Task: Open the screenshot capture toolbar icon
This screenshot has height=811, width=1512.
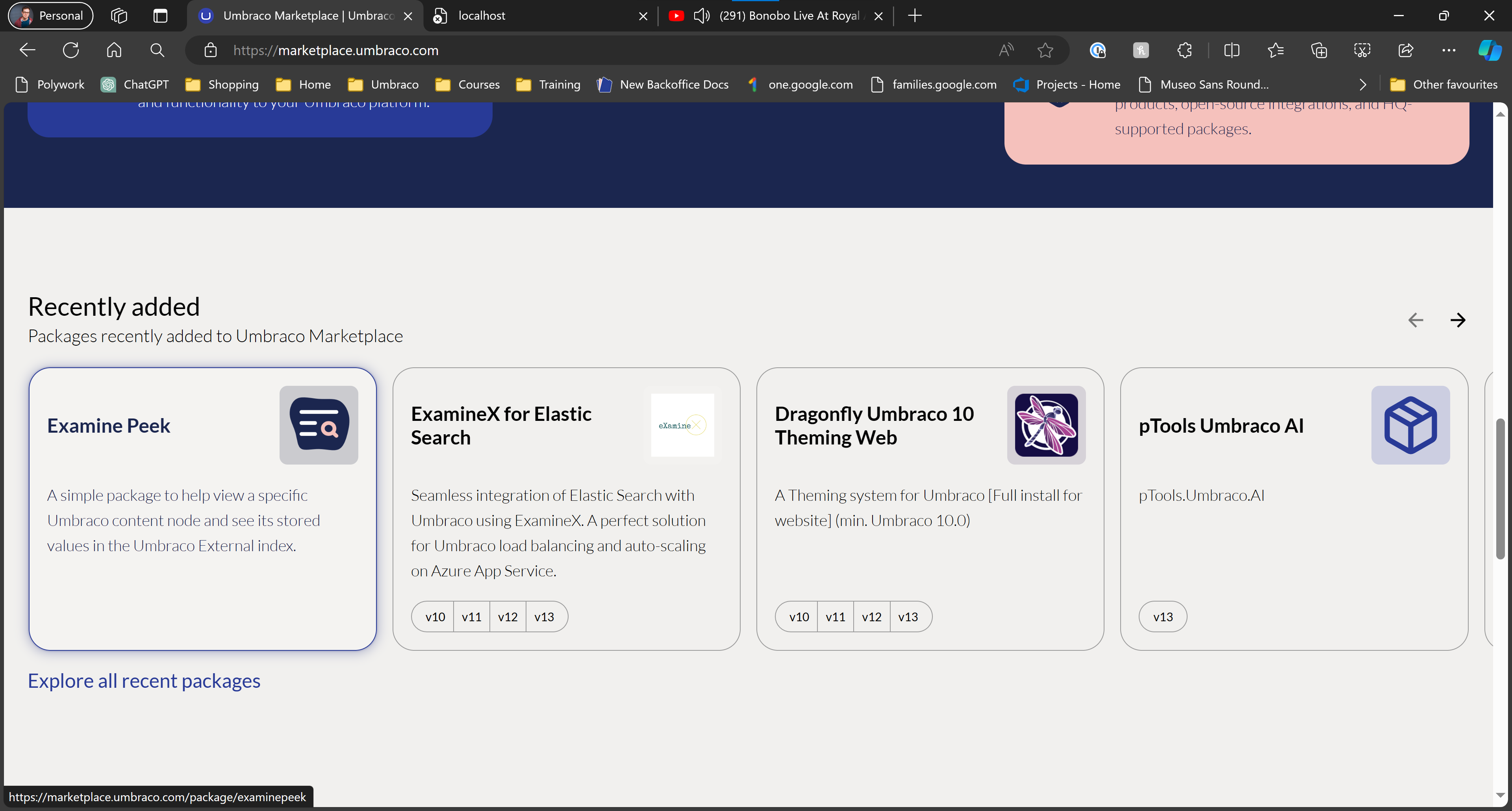Action: 1362,50
